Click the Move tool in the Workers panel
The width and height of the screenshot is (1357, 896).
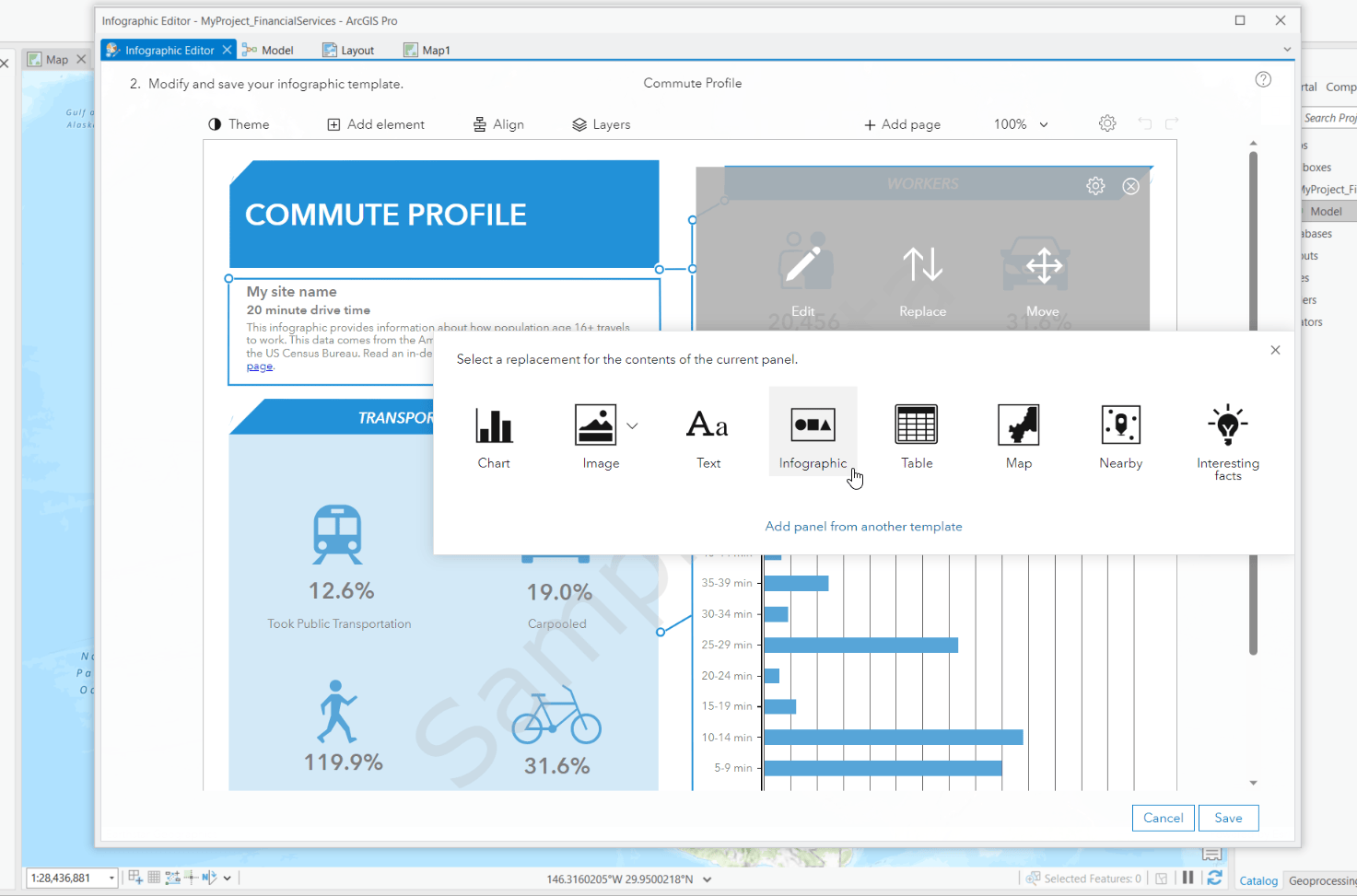coord(1042,267)
